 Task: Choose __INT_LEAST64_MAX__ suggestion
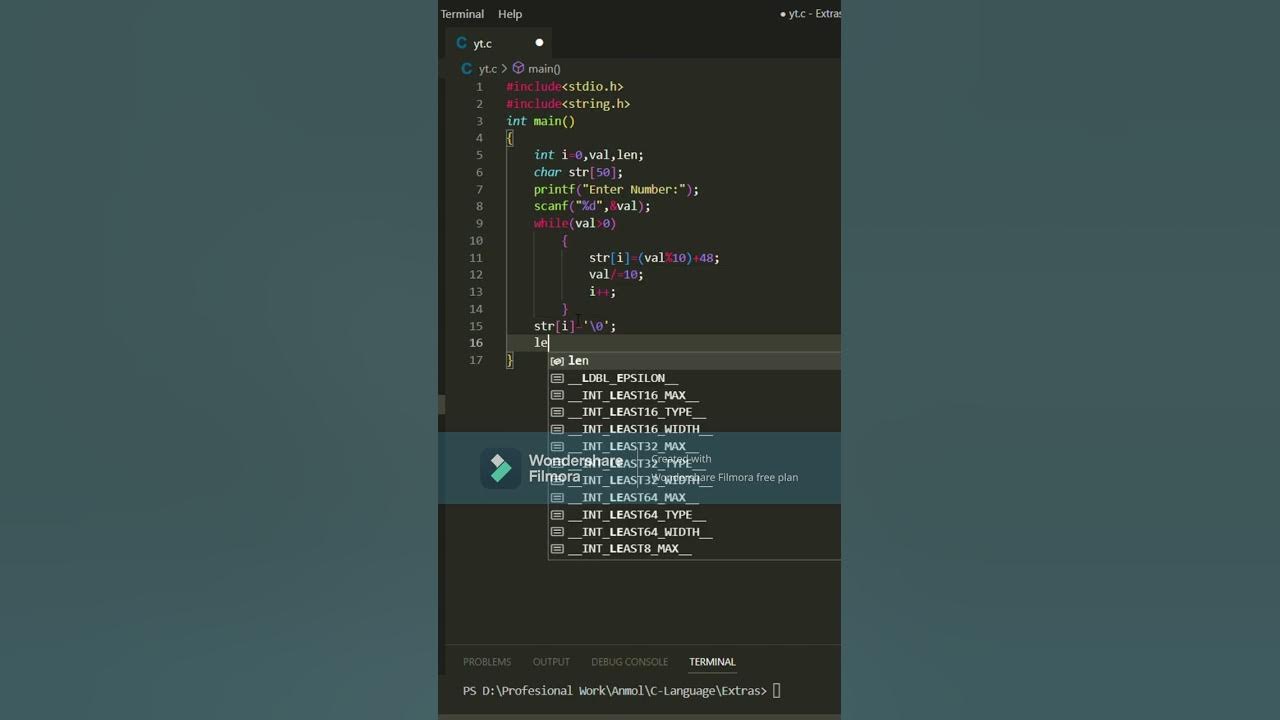point(694,497)
